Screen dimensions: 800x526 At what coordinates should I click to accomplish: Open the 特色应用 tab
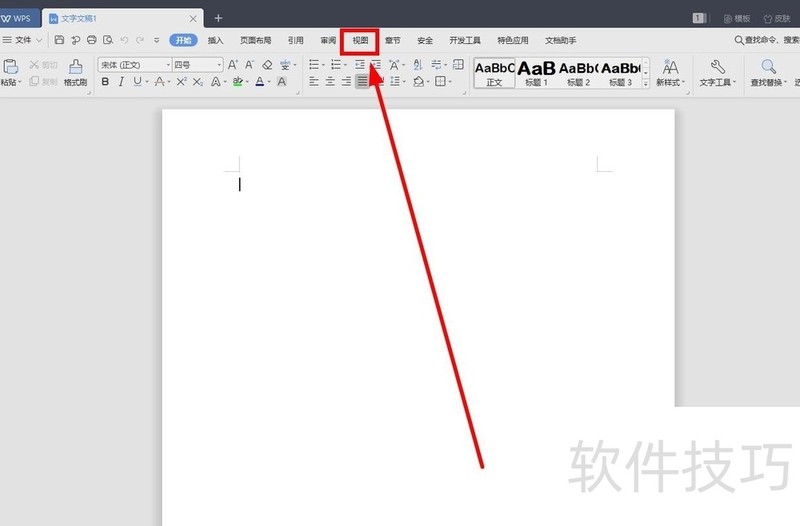coord(513,40)
